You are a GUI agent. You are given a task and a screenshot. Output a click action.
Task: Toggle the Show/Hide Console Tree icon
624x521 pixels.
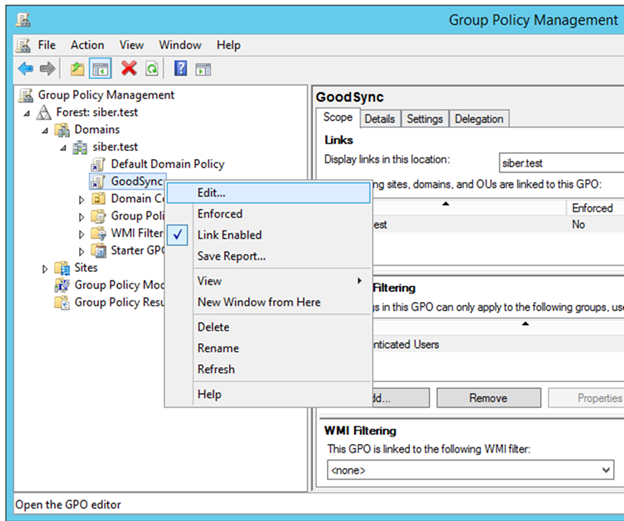pyautogui.click(x=100, y=69)
